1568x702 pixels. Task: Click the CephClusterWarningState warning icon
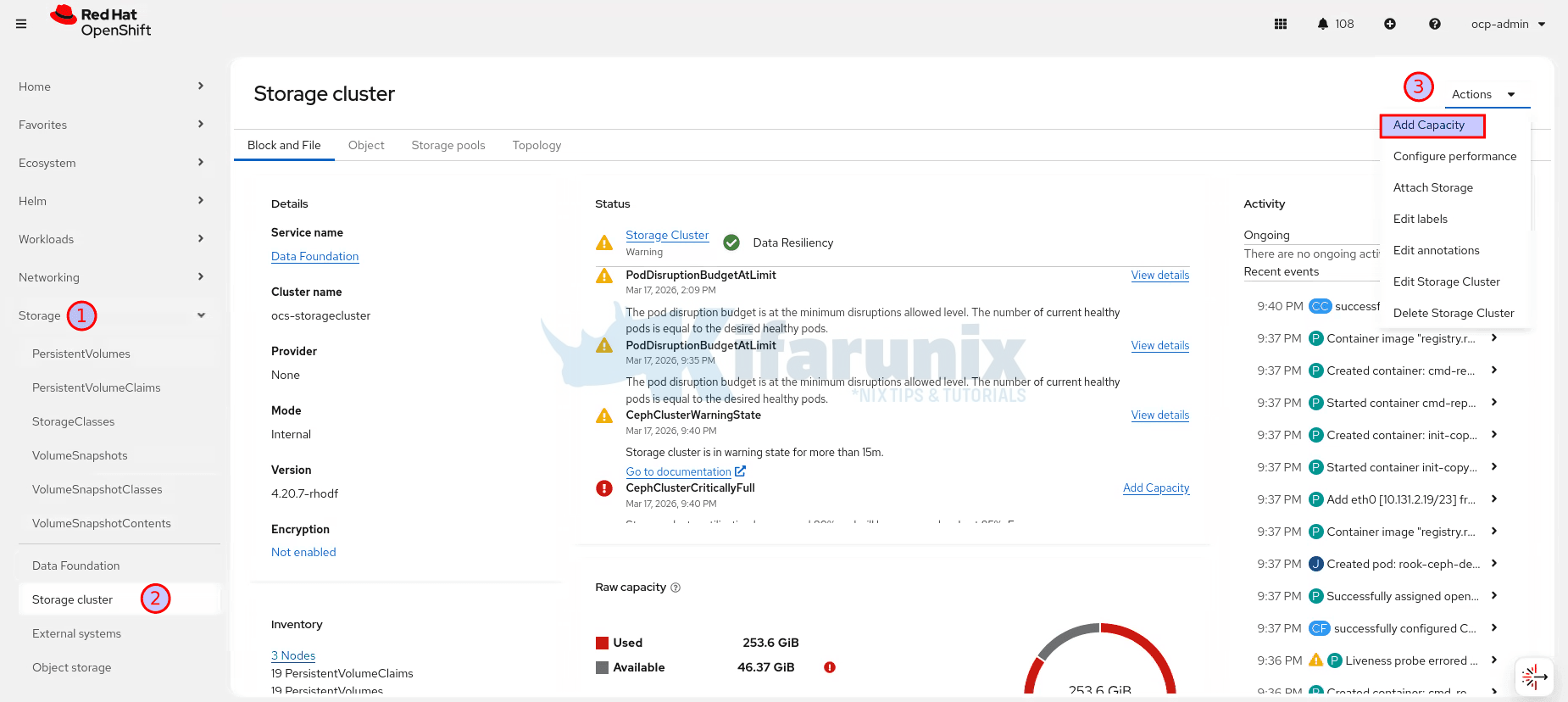[x=604, y=415]
